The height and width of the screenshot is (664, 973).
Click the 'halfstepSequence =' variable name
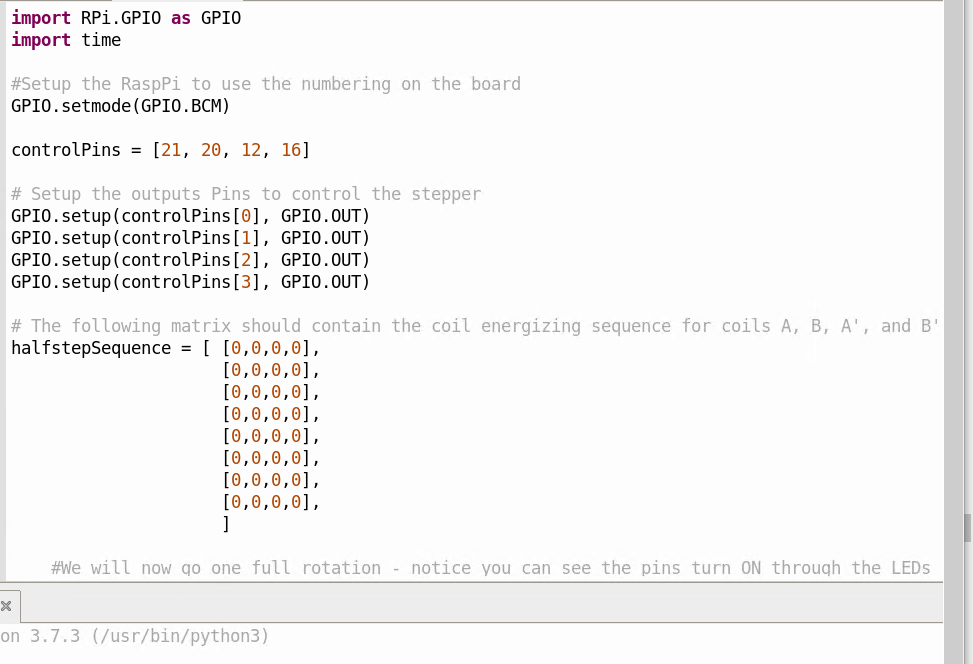point(91,348)
